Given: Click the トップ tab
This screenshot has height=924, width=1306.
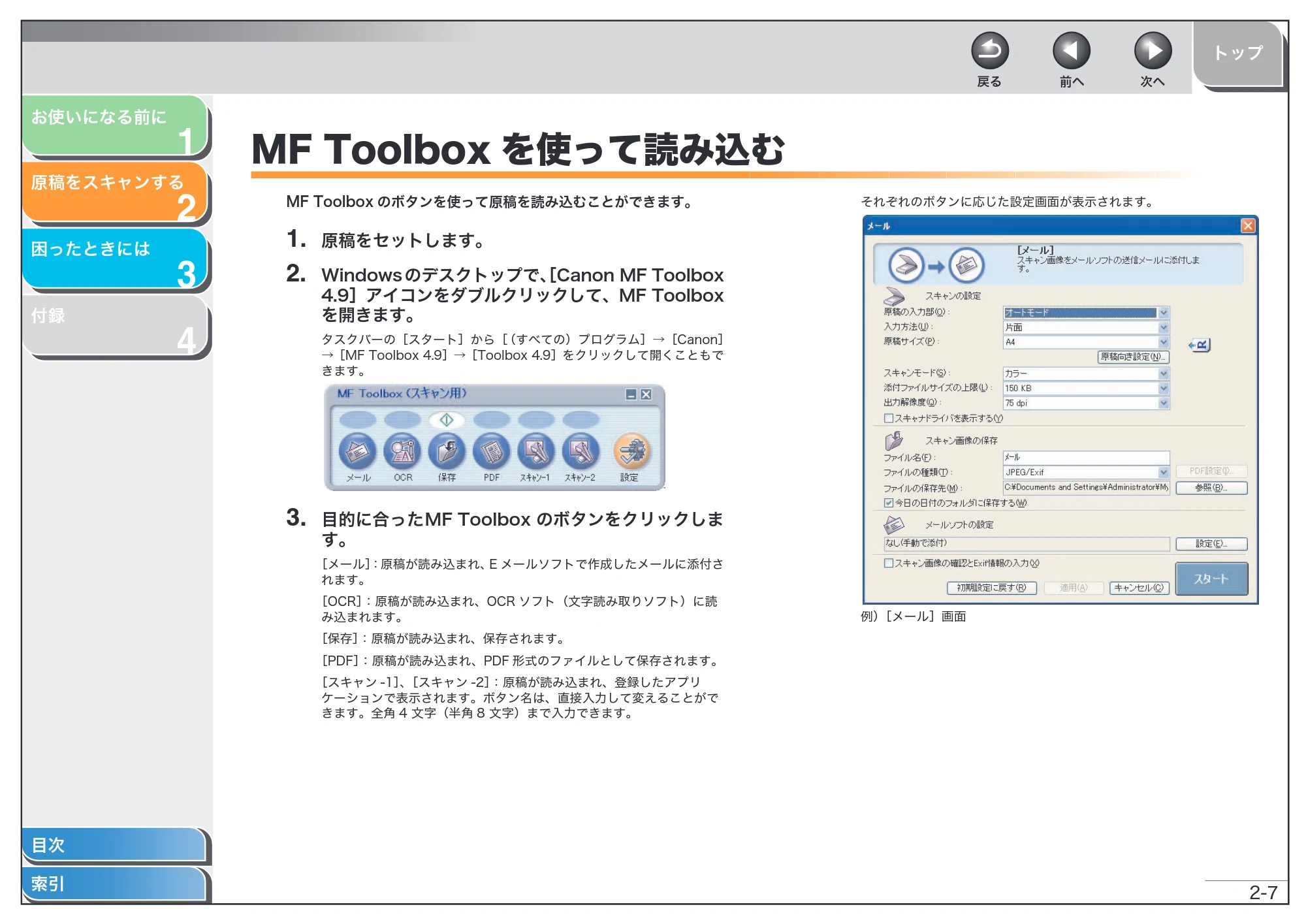Looking at the screenshot, I should pos(1237,54).
